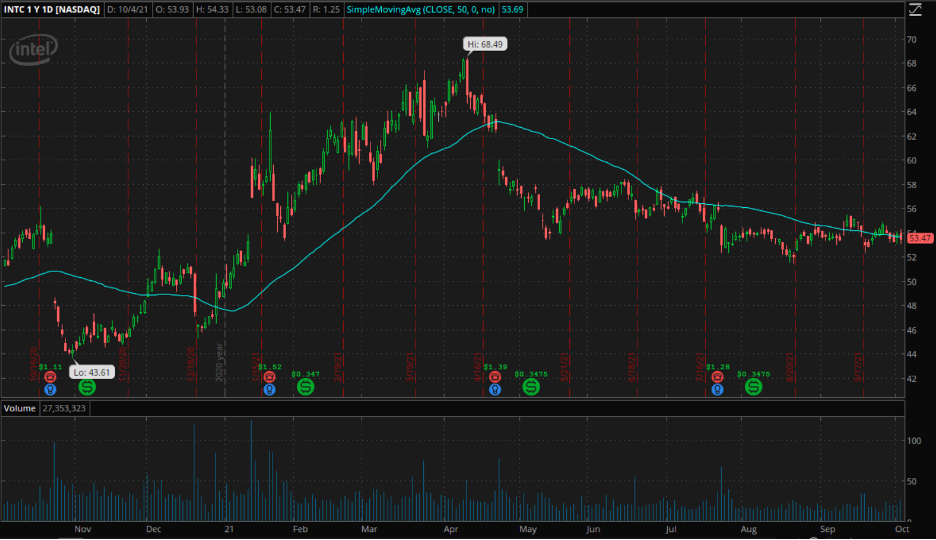
Task: Click the green dividend icon near the May label
Action: [531, 387]
